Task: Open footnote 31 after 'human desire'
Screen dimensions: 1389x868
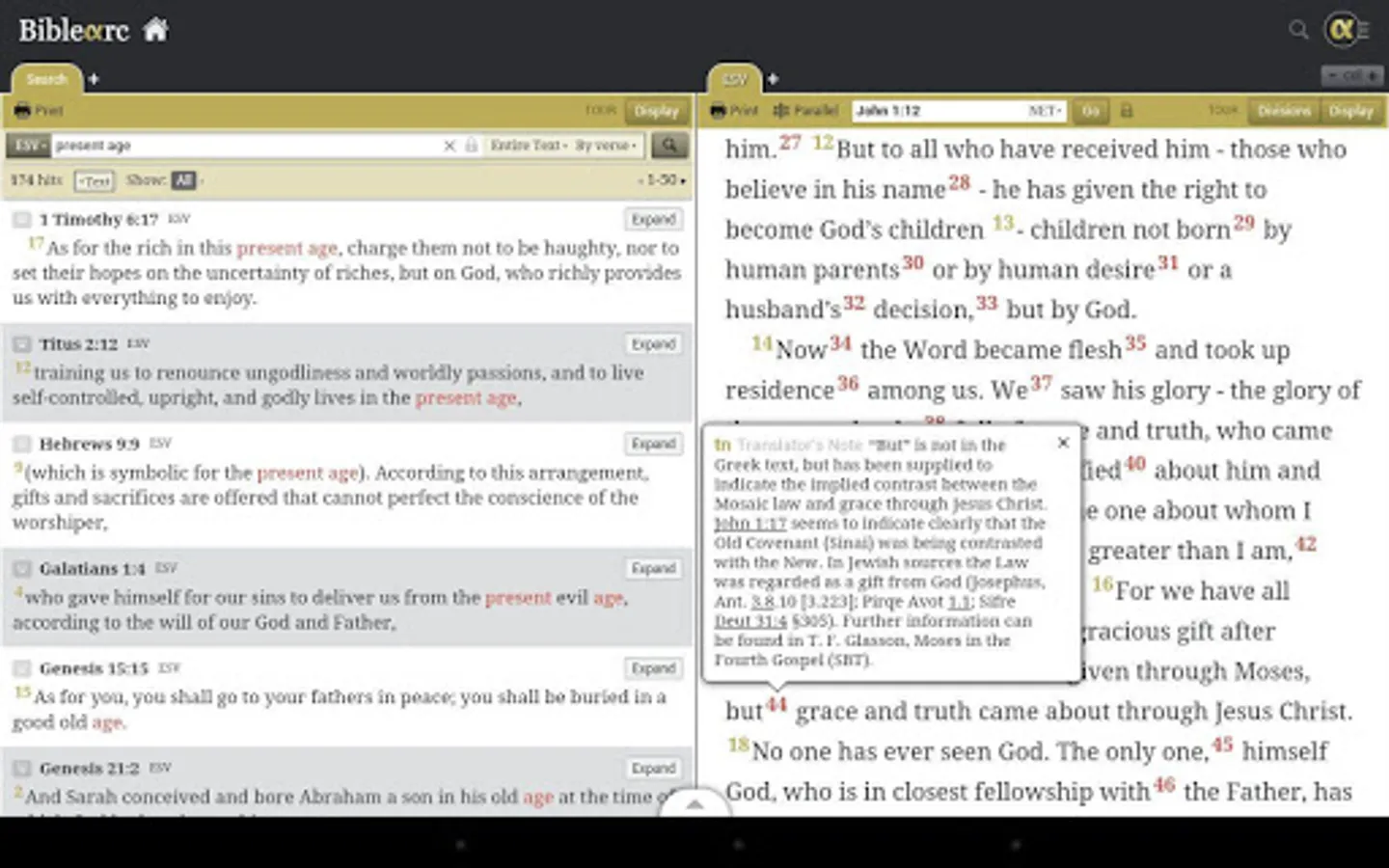Action: pos(1168,262)
